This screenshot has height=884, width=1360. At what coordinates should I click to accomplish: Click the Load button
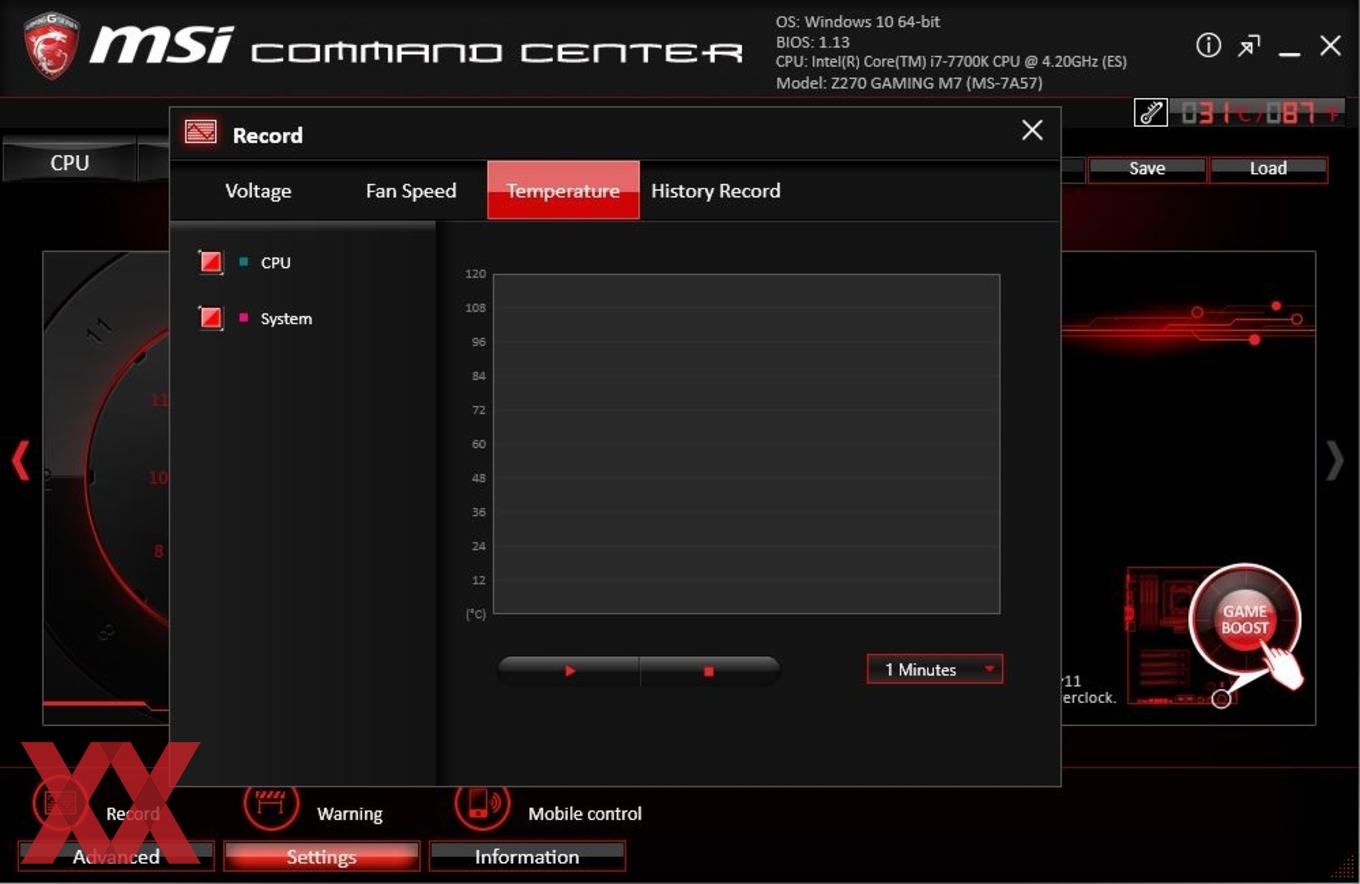[x=1268, y=169]
